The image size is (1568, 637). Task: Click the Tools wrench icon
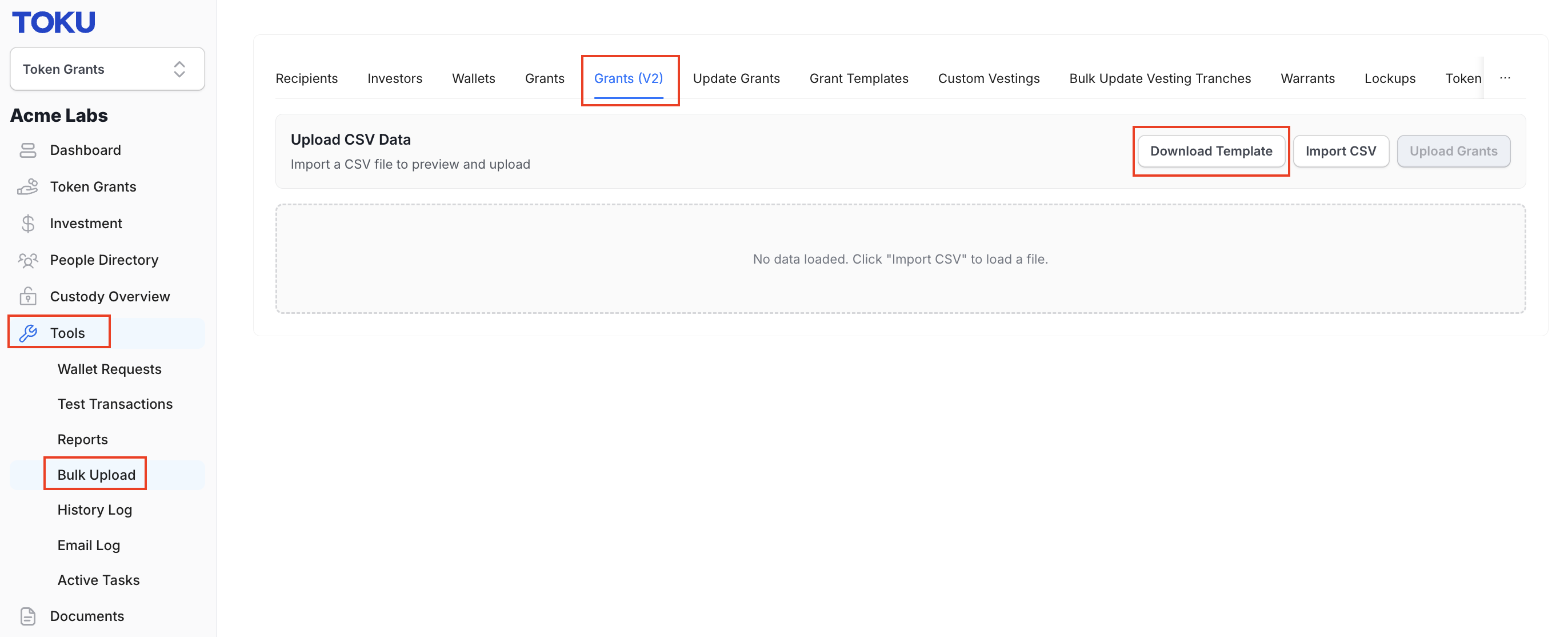point(28,333)
